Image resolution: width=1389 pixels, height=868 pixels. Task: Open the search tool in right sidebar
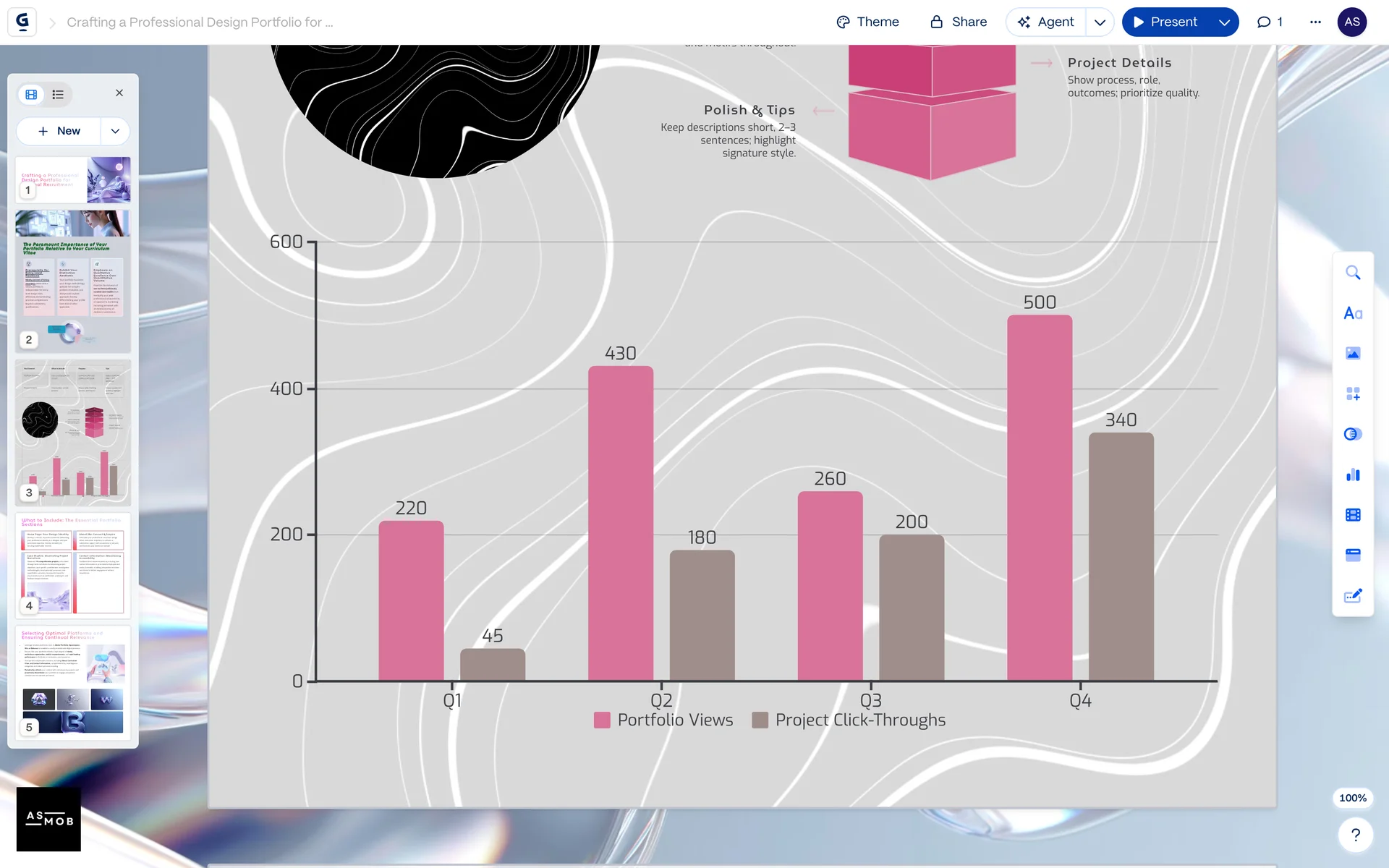[1352, 273]
